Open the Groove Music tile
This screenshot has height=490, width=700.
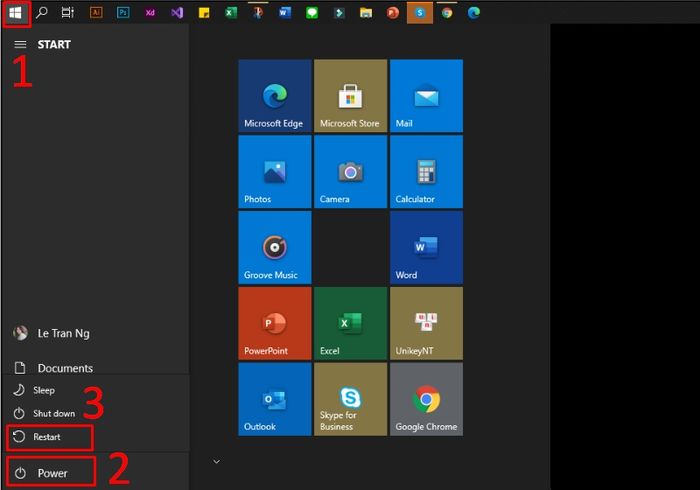pos(275,247)
